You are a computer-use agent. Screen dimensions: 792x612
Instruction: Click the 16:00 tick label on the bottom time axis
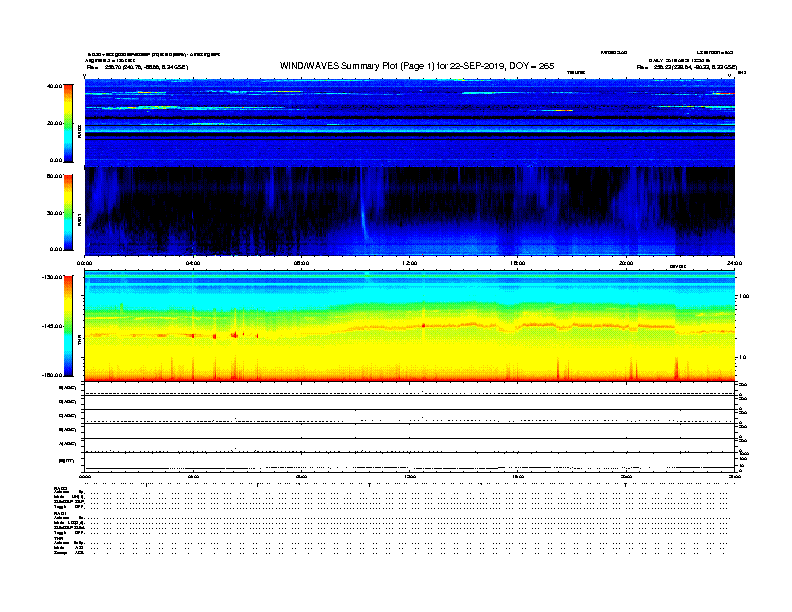coord(518,477)
